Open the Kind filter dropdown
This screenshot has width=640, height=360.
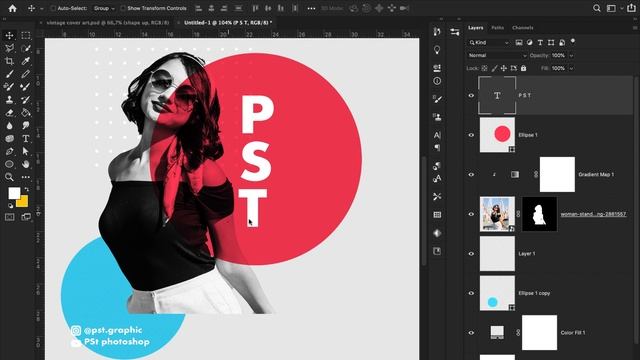(489, 42)
